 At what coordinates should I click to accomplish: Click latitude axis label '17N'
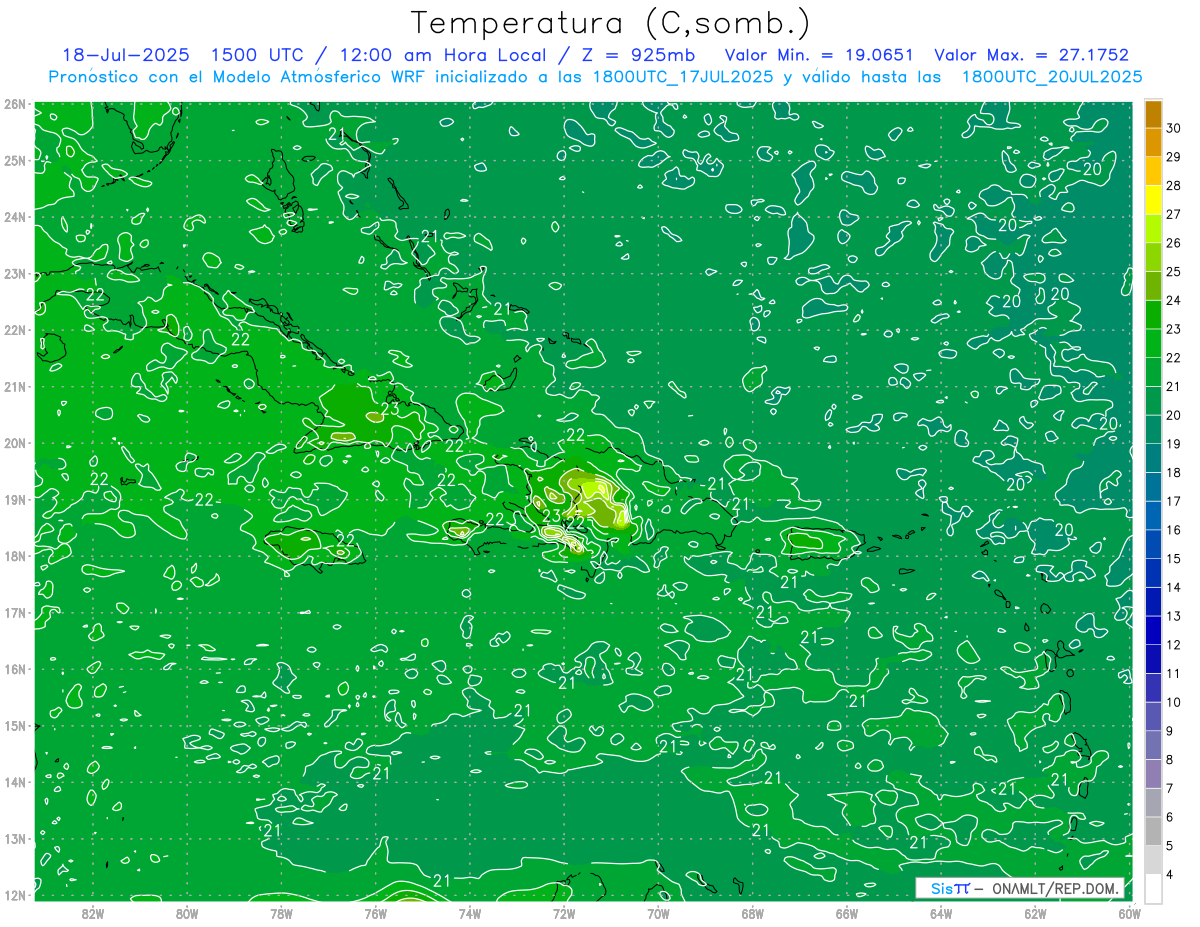[14, 612]
